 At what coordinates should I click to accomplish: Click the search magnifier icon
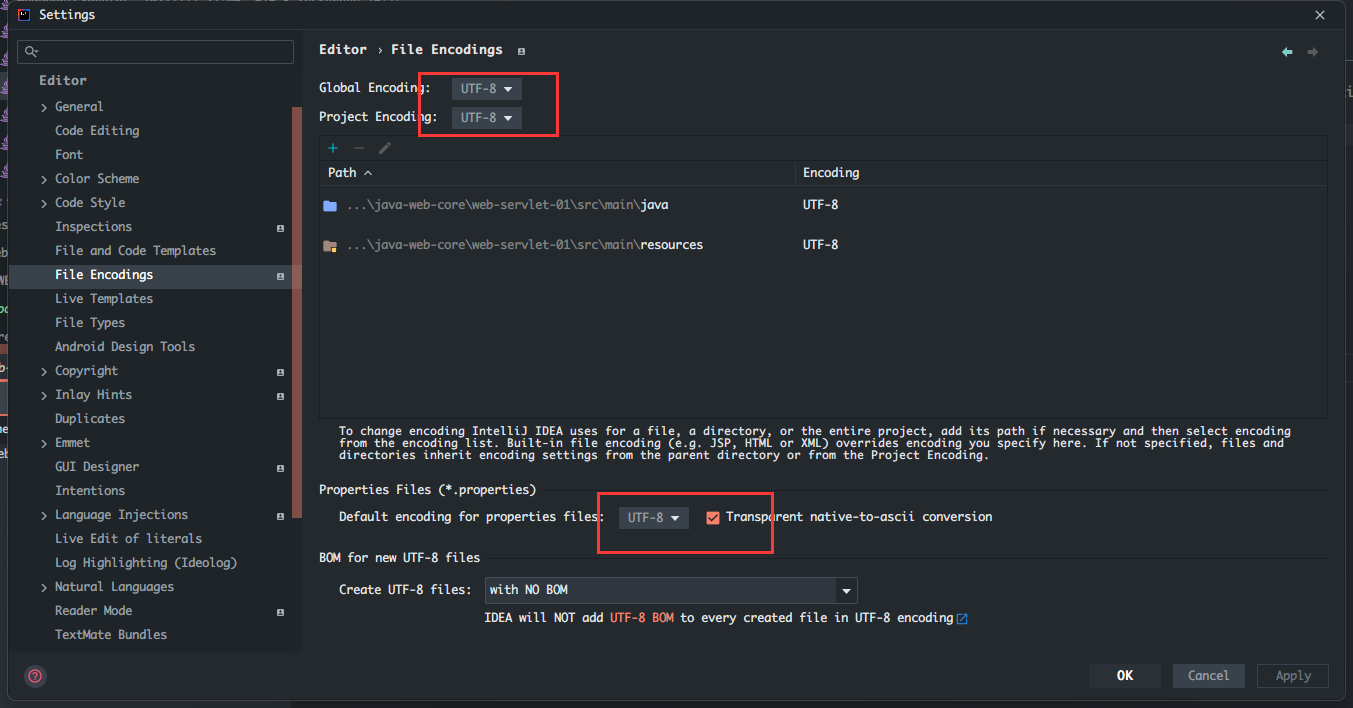[32, 52]
